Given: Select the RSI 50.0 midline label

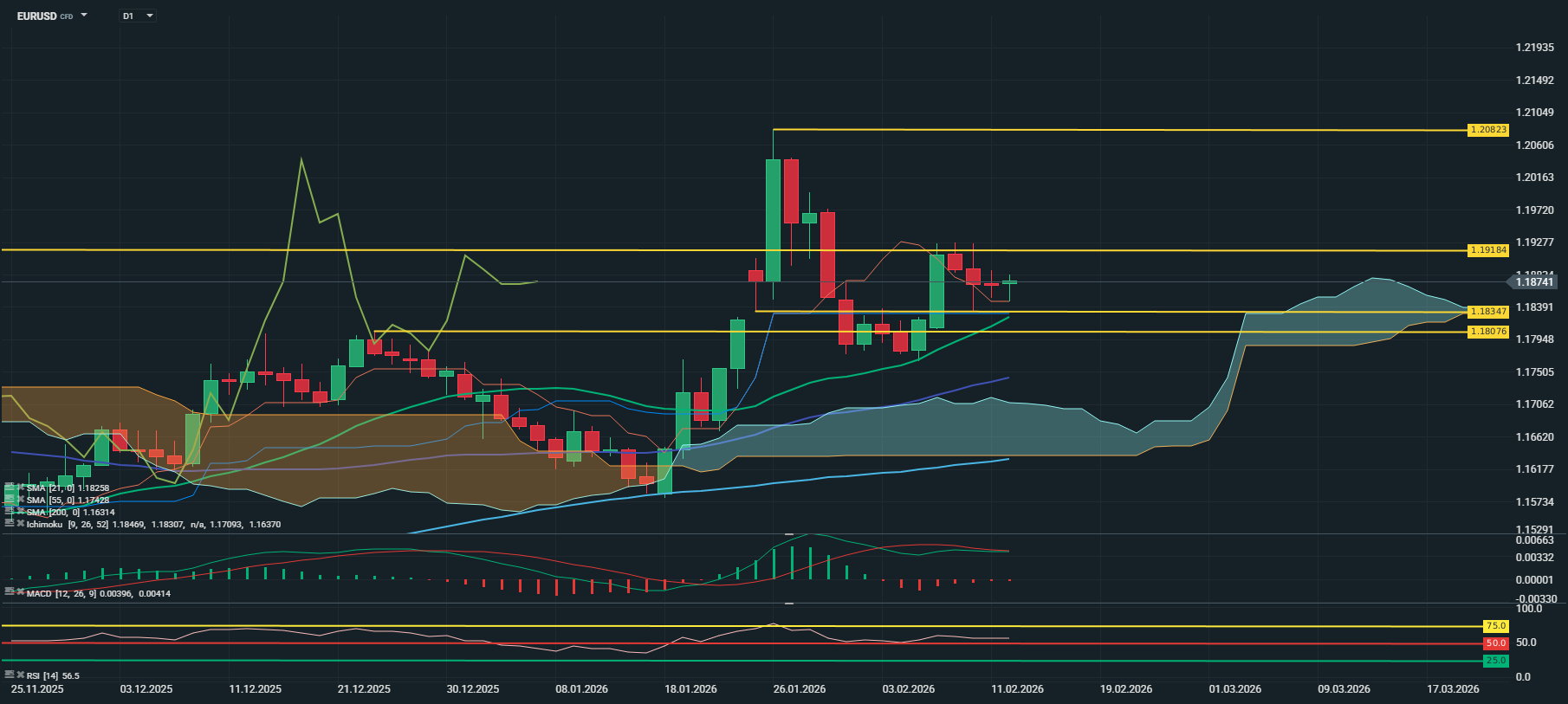Looking at the screenshot, I should click(x=1495, y=643).
